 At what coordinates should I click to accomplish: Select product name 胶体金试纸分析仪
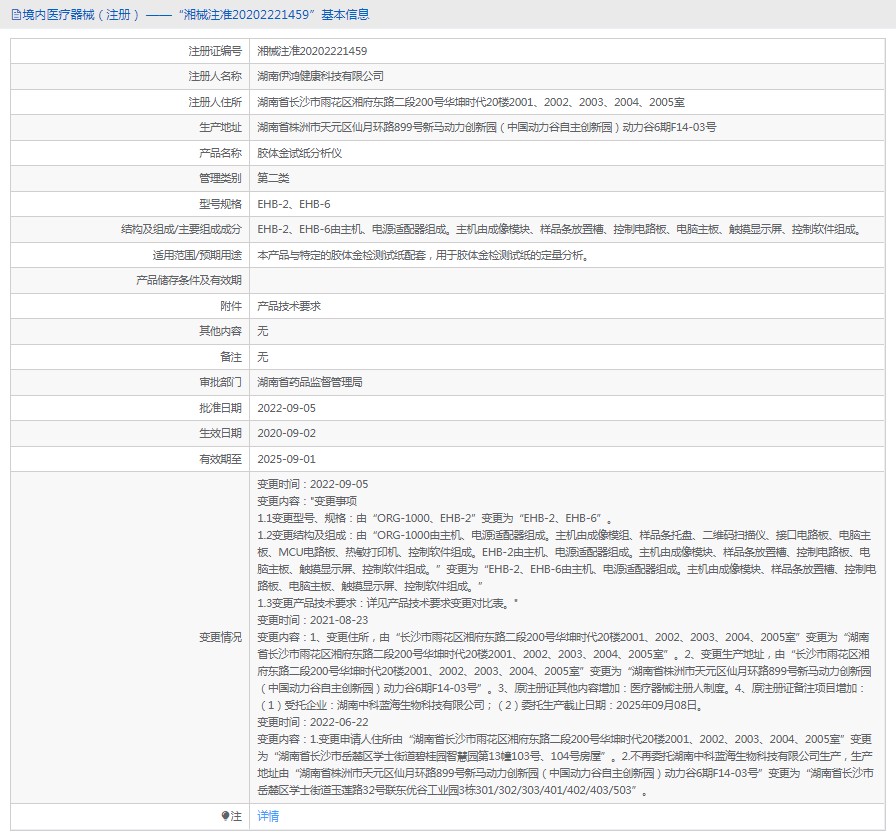[299, 153]
